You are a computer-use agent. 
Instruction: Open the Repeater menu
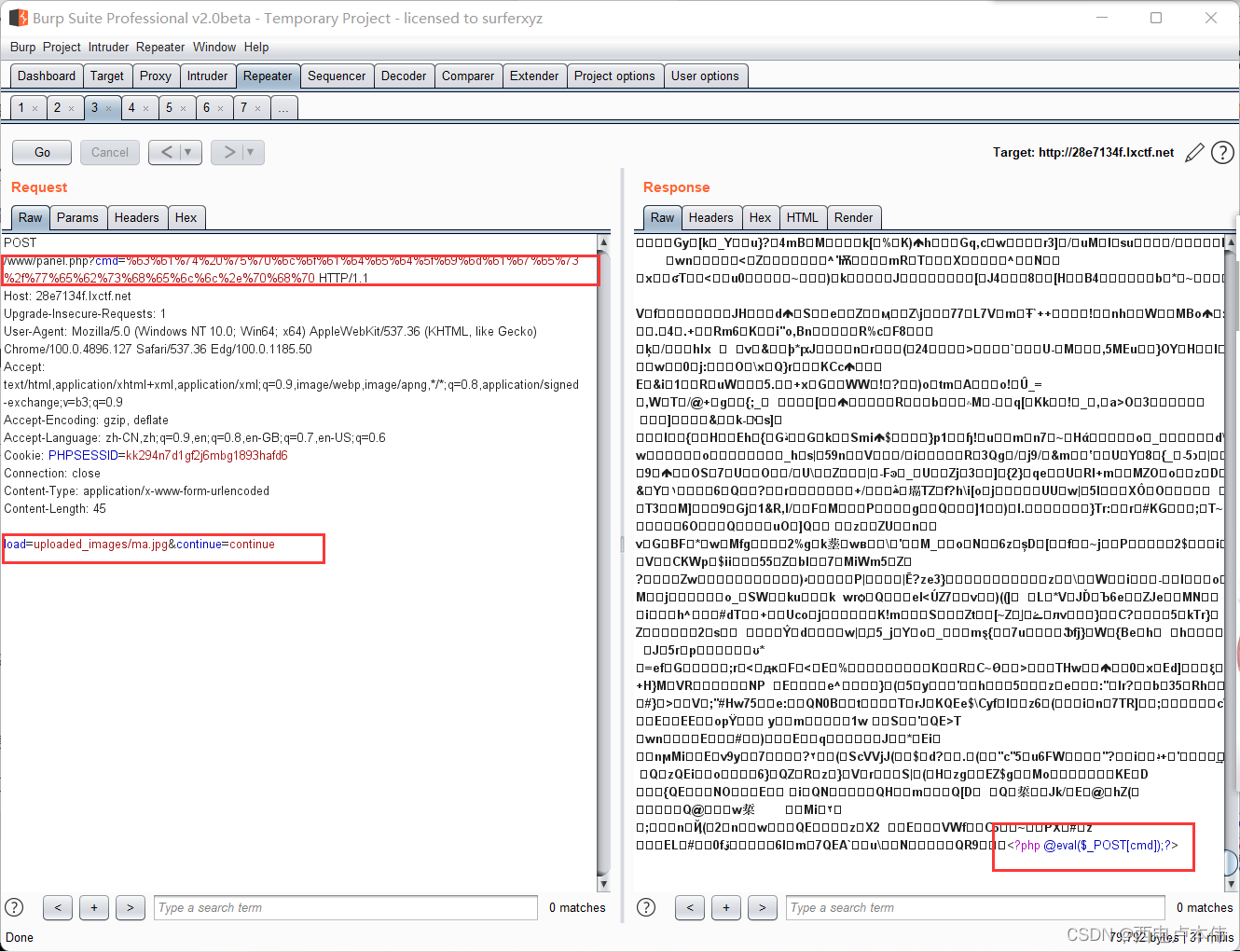(160, 47)
